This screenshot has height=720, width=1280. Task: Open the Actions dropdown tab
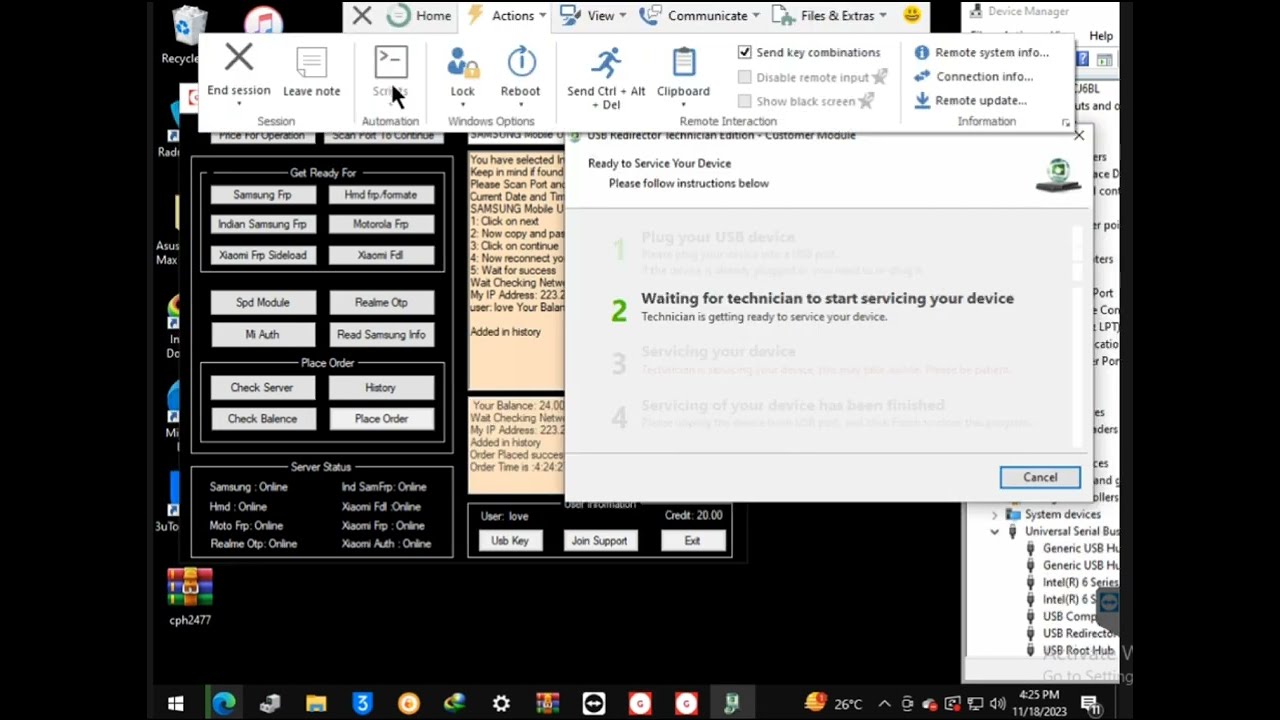click(507, 15)
